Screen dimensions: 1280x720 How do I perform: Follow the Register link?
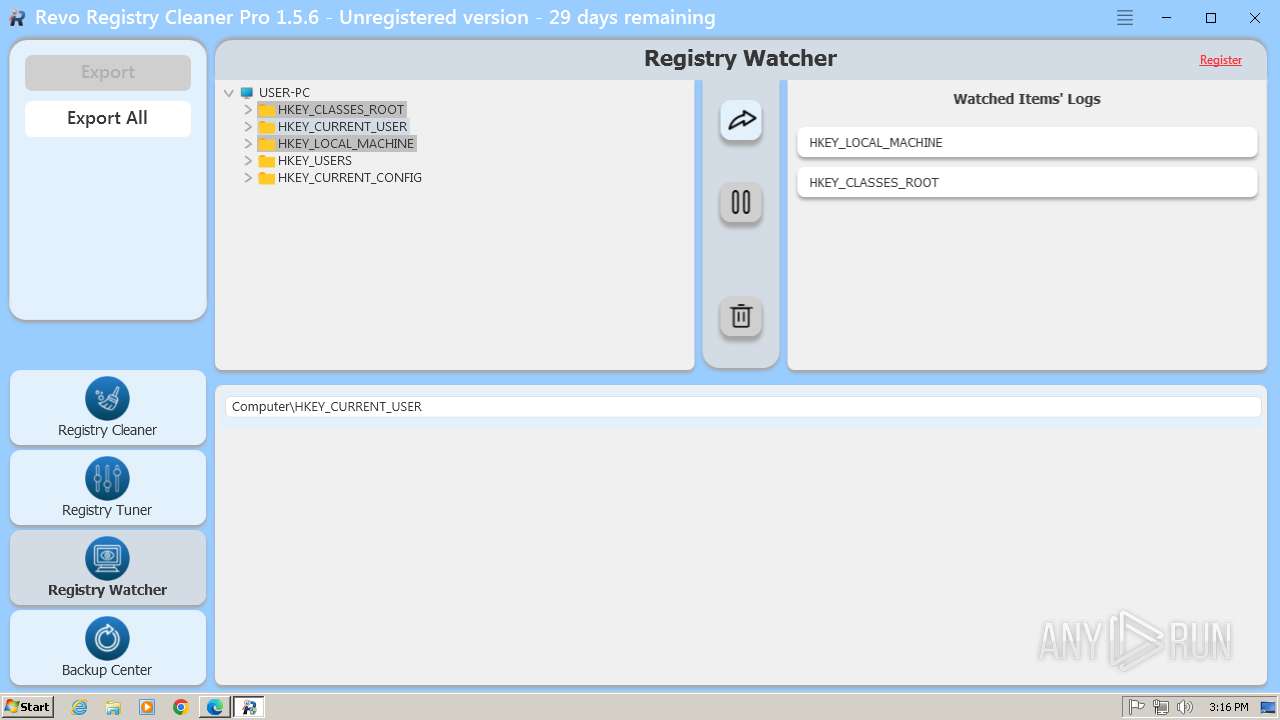[1221, 60]
